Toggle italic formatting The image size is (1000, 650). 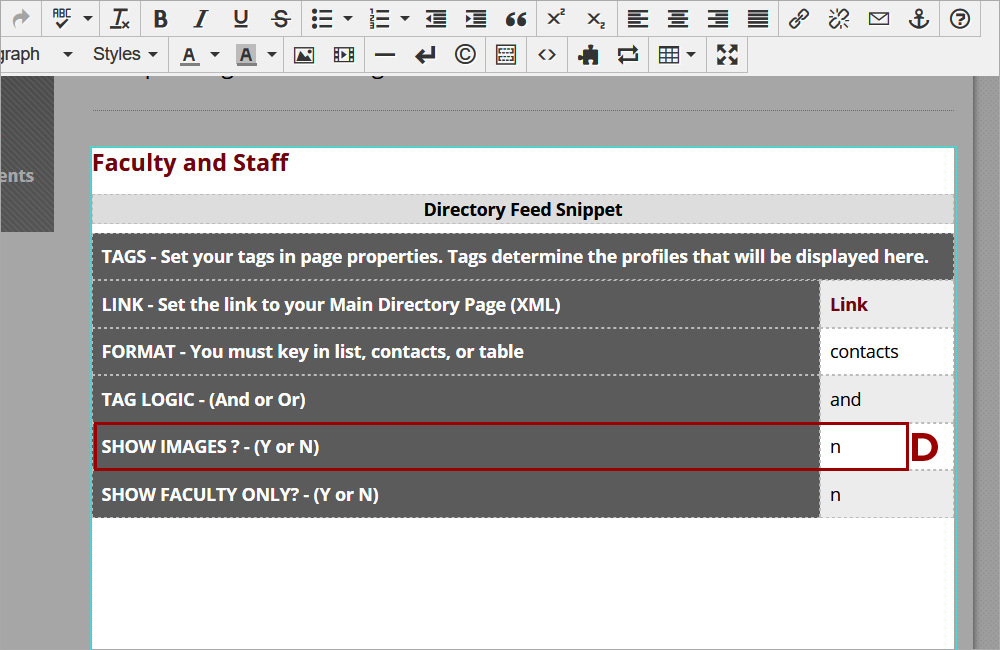tap(200, 18)
